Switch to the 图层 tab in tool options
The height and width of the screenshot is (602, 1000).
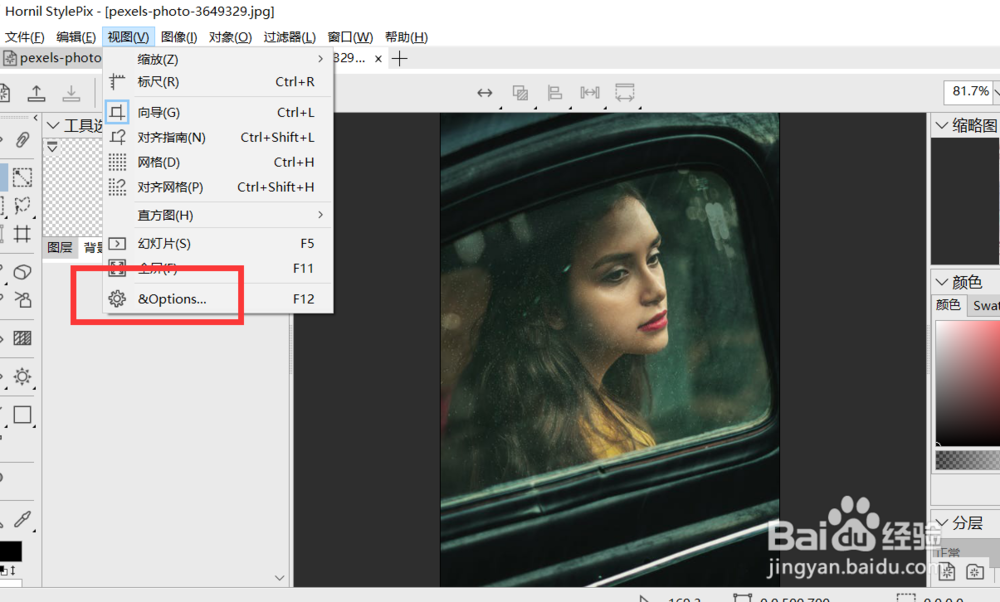coord(60,247)
